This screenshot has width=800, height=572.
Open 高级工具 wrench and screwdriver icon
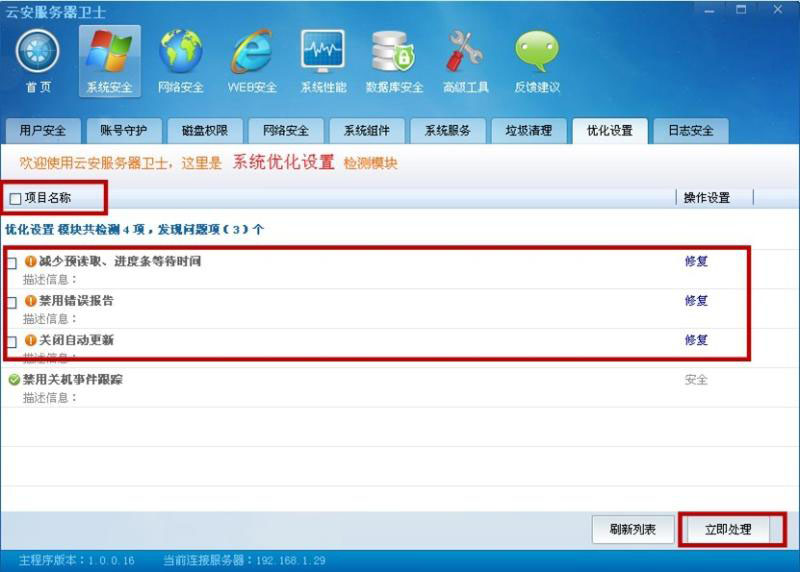465,52
